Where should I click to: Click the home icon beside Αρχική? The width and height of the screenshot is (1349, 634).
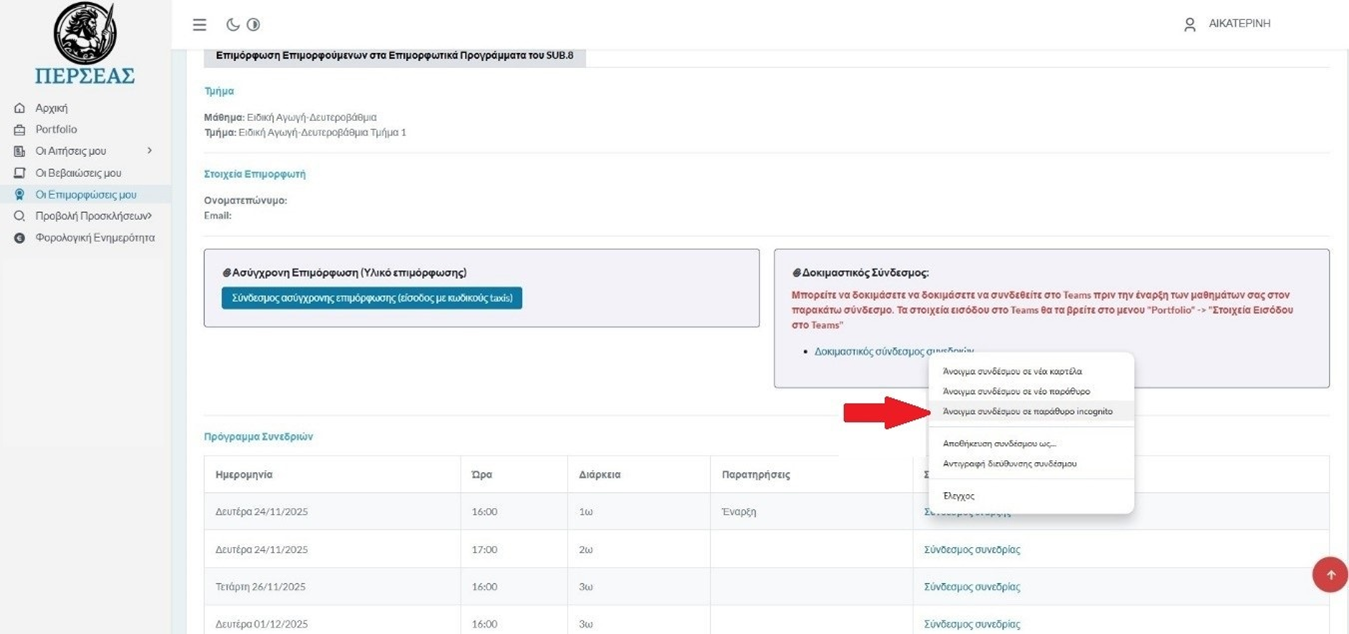click(x=19, y=108)
